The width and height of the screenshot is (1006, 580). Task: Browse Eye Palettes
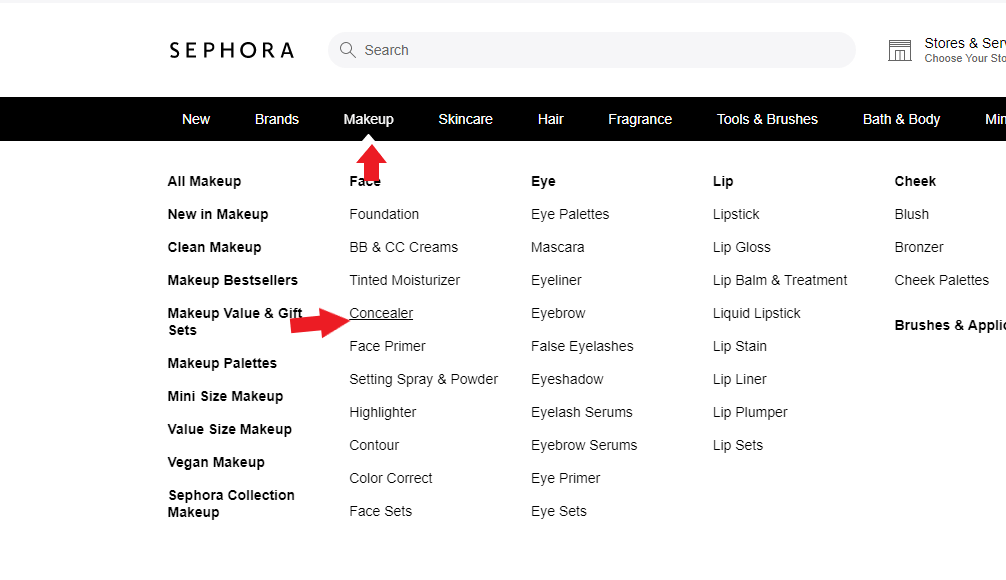click(570, 214)
